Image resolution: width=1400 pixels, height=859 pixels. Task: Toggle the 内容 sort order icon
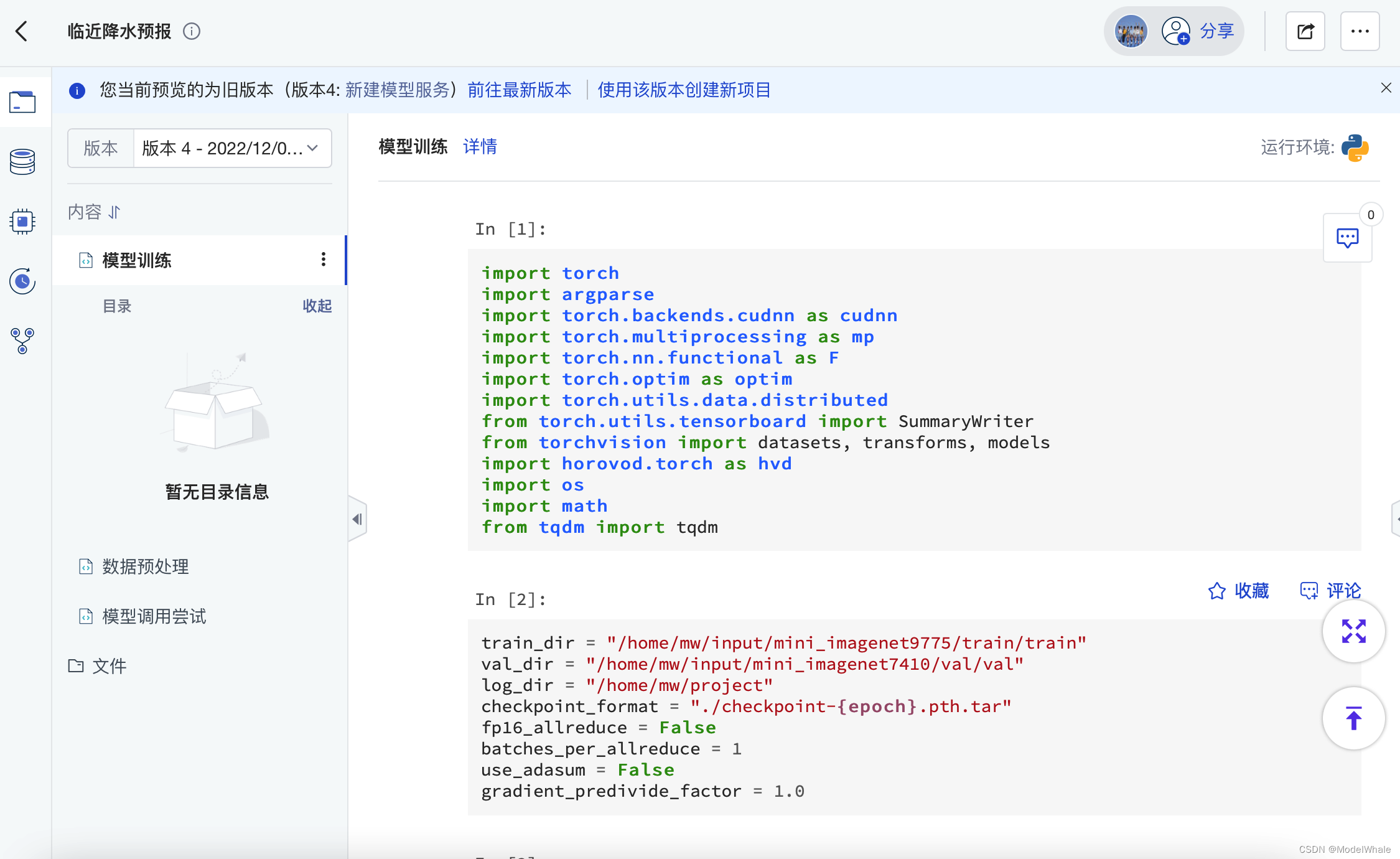click(114, 212)
